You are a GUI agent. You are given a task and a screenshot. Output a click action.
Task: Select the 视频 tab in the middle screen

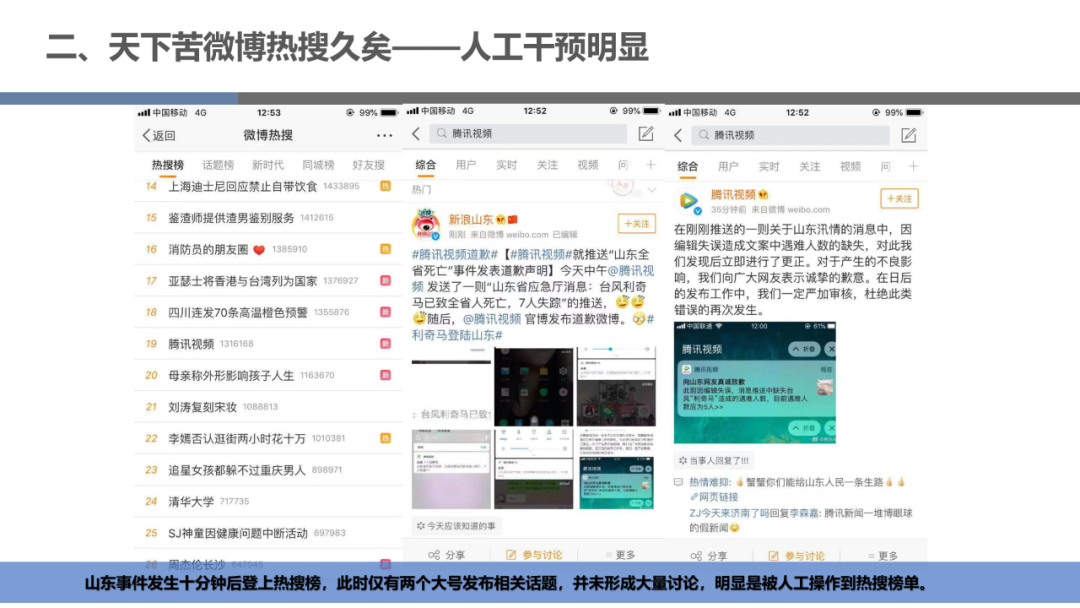click(588, 165)
